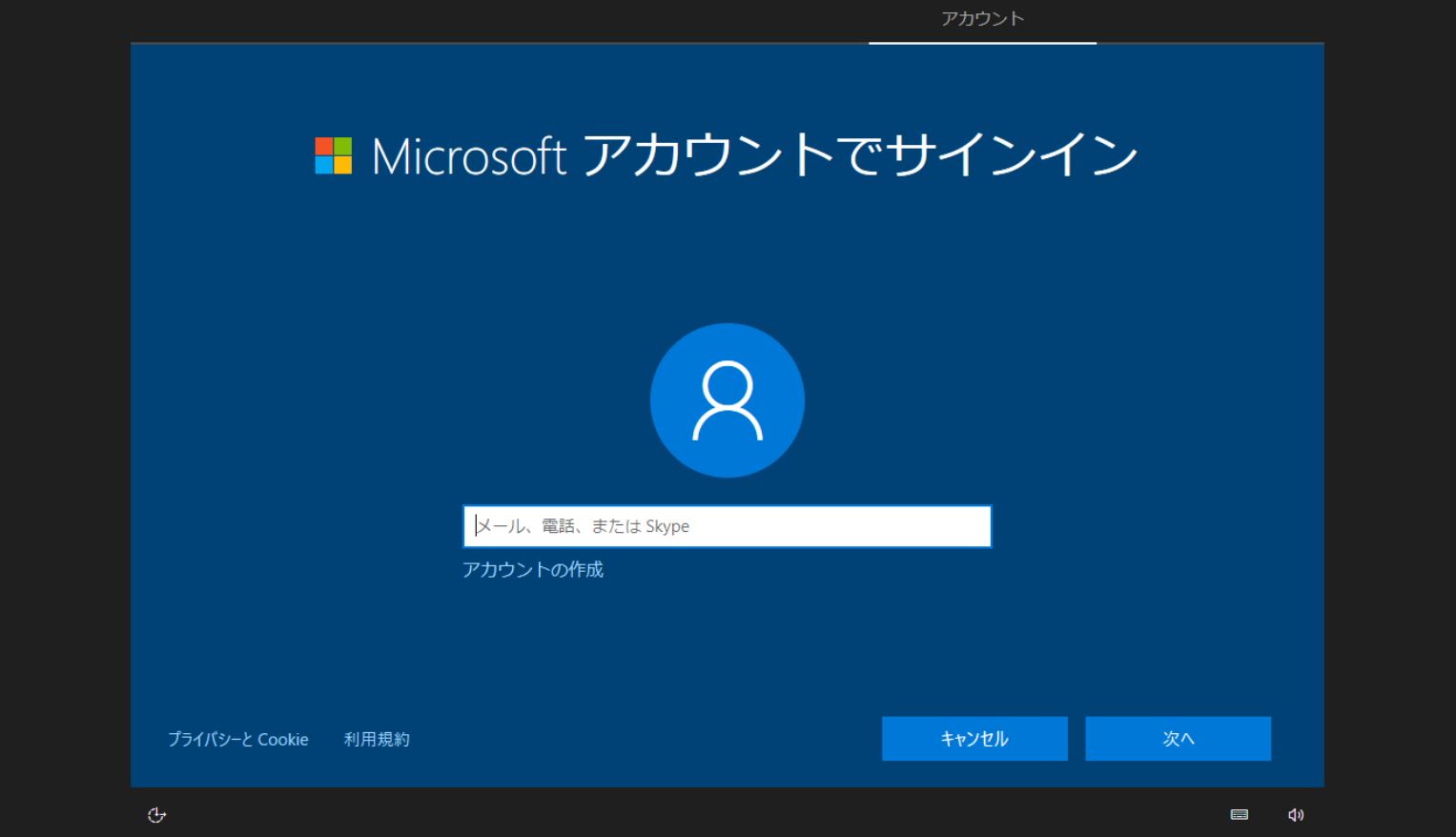This screenshot has width=1456, height=837.
Task: Open the Ease of Access icon
Action: tap(156, 814)
